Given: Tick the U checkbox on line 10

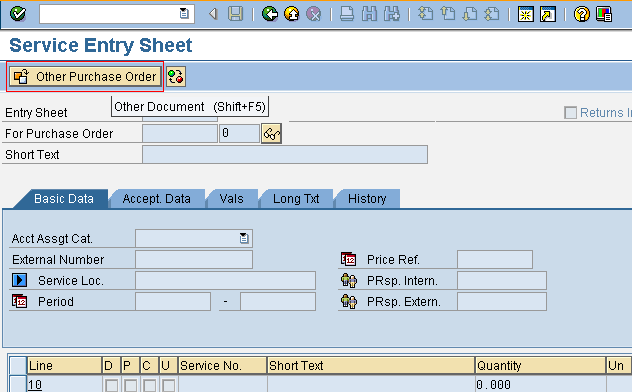Looking at the screenshot, I should [168, 386].
